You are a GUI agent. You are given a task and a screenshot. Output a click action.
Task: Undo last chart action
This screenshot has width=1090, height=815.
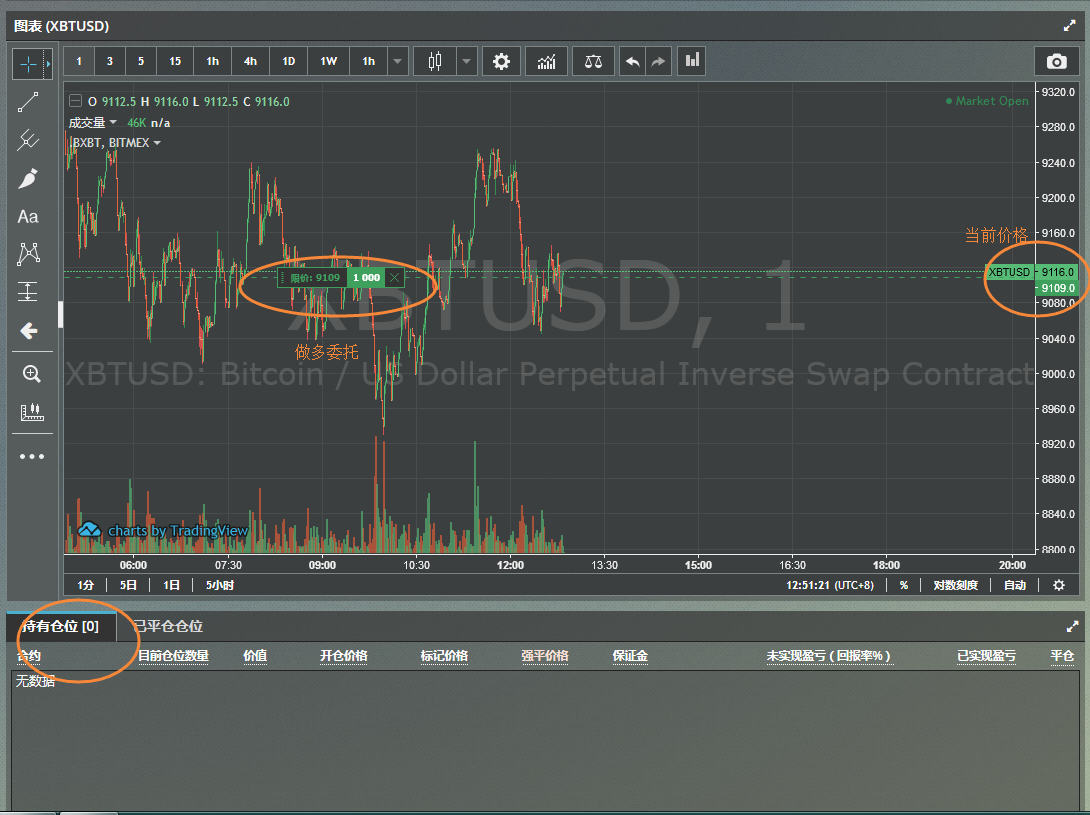point(633,61)
